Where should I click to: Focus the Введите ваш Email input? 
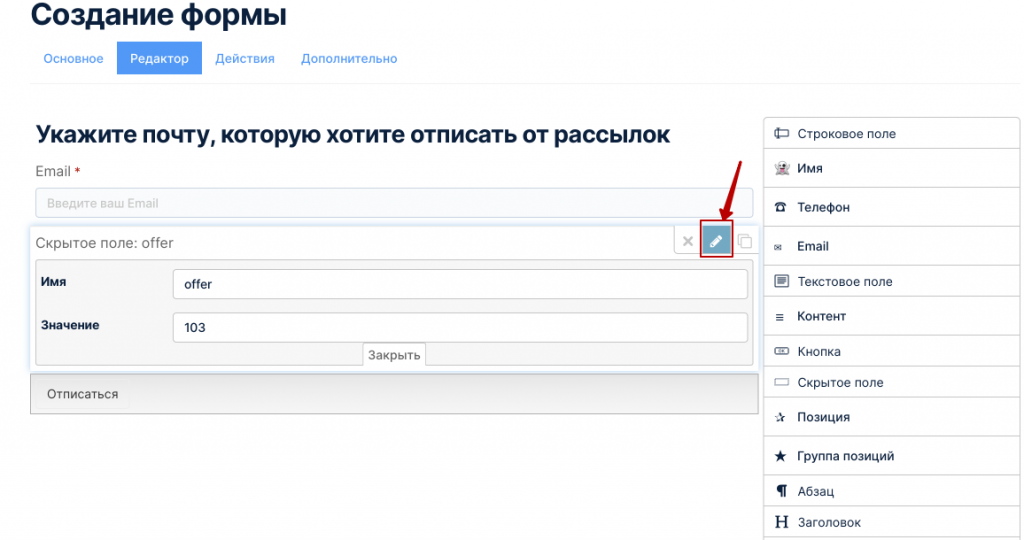[x=394, y=203]
